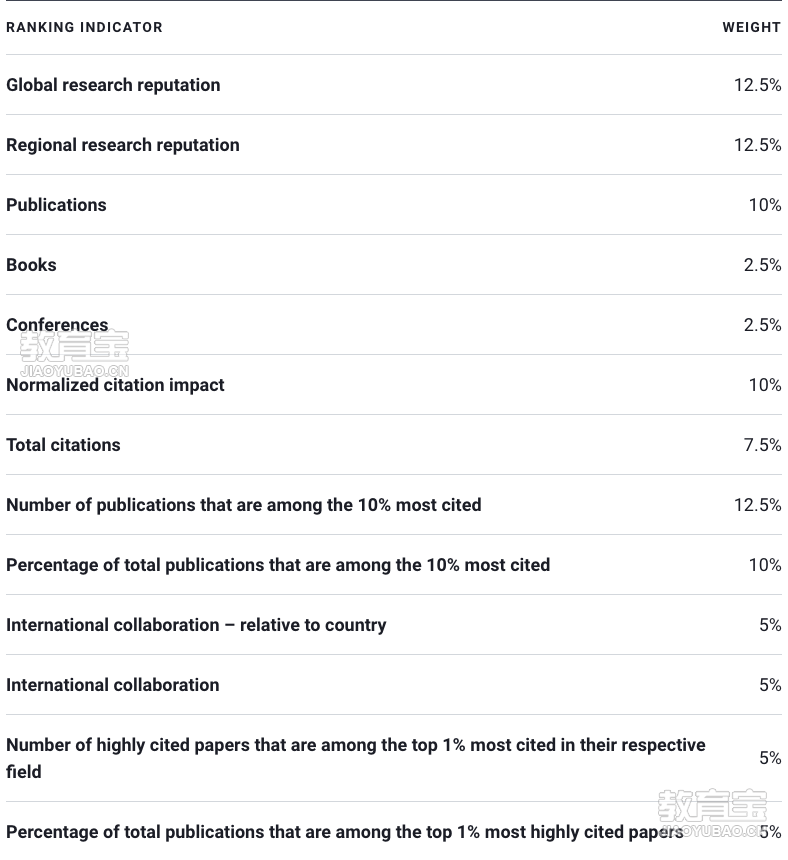Screen dimensions: 788x860
Task: Click International collaboration – relative to country
Action: tap(196, 625)
